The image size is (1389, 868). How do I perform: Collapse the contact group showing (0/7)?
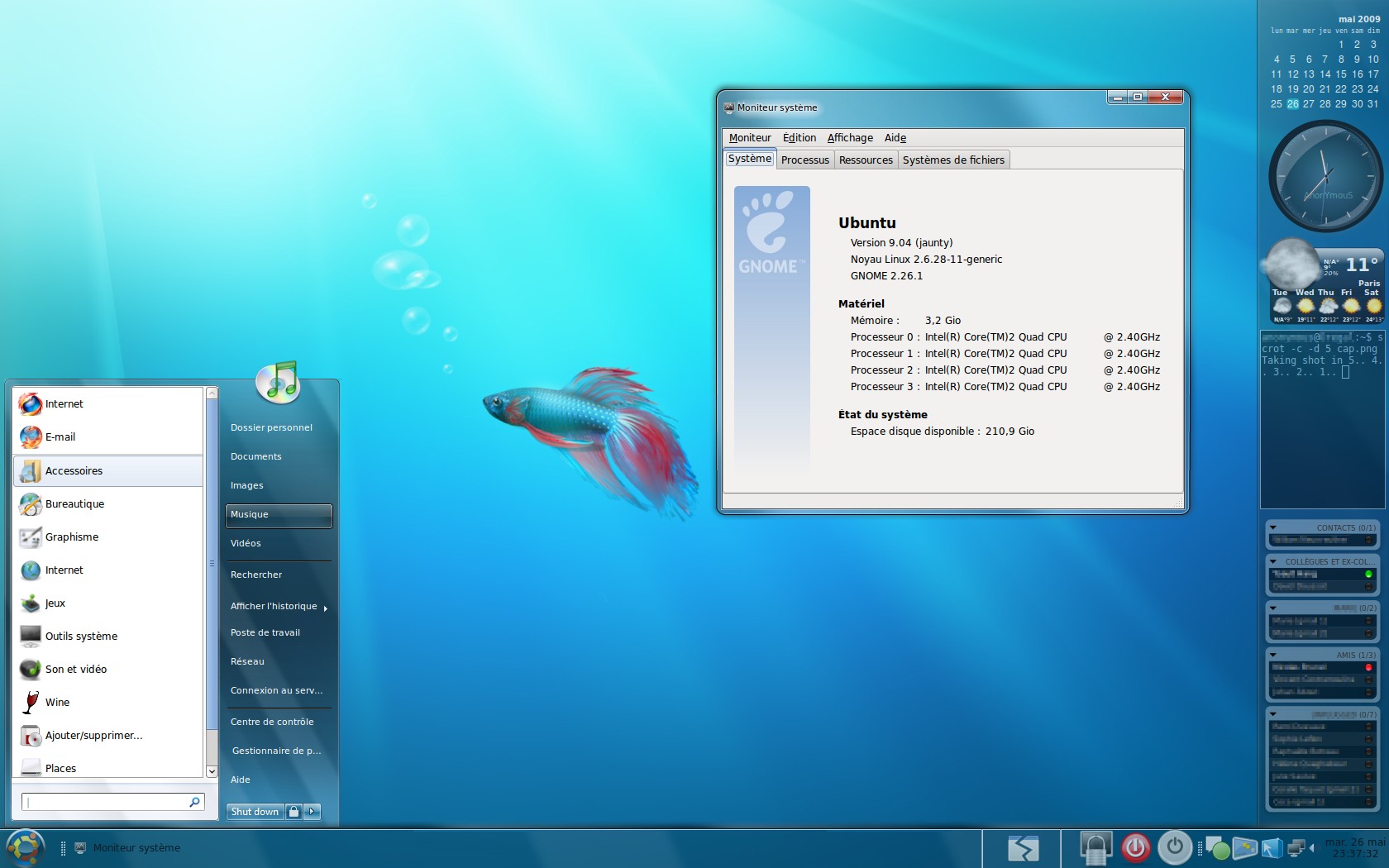coord(1273,714)
